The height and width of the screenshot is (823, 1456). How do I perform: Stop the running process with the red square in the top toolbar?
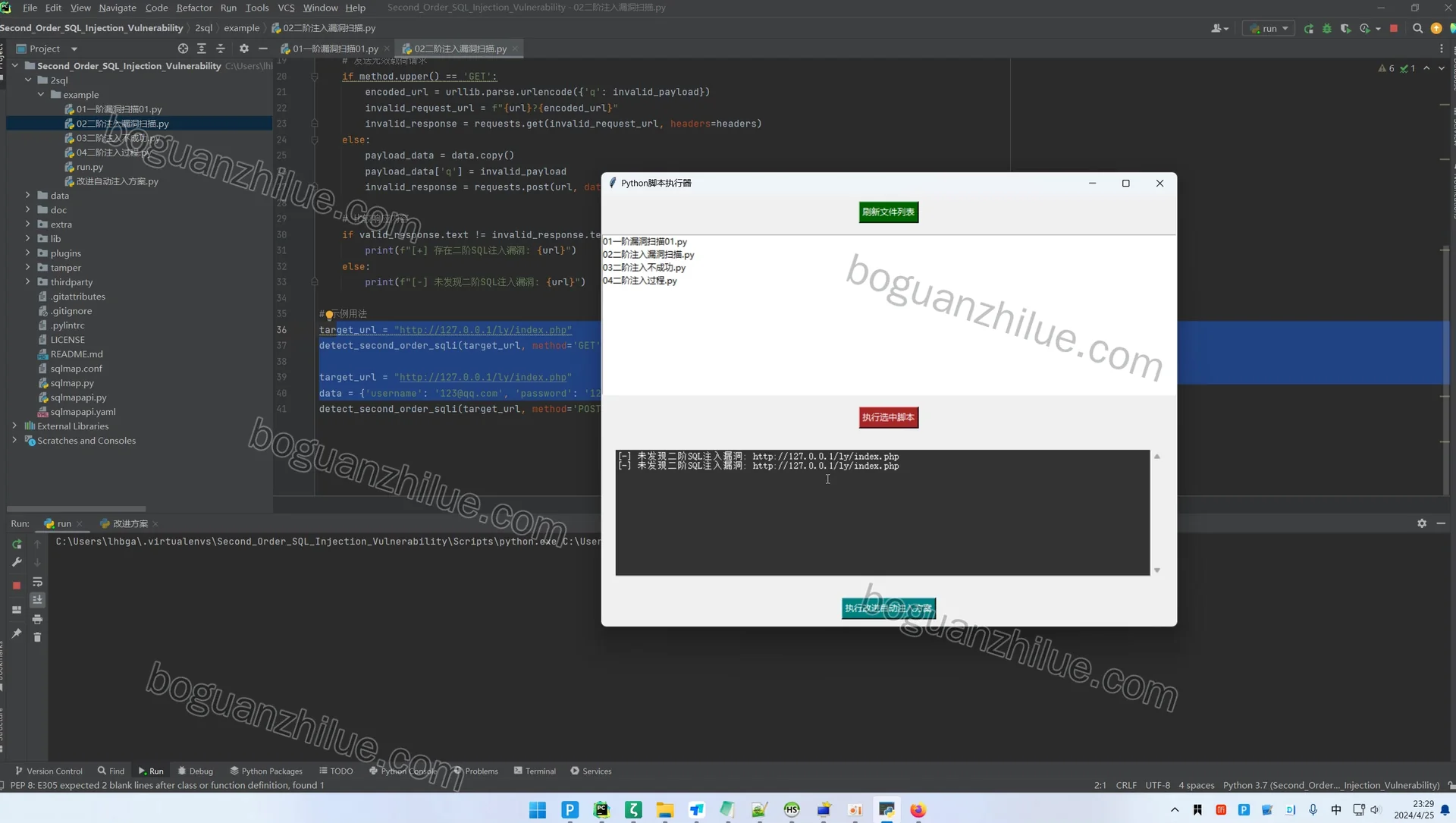point(1394,28)
